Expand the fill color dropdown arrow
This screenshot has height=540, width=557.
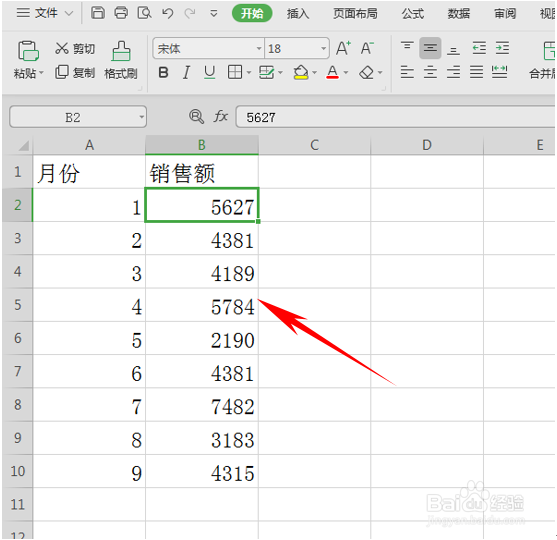click(x=314, y=73)
